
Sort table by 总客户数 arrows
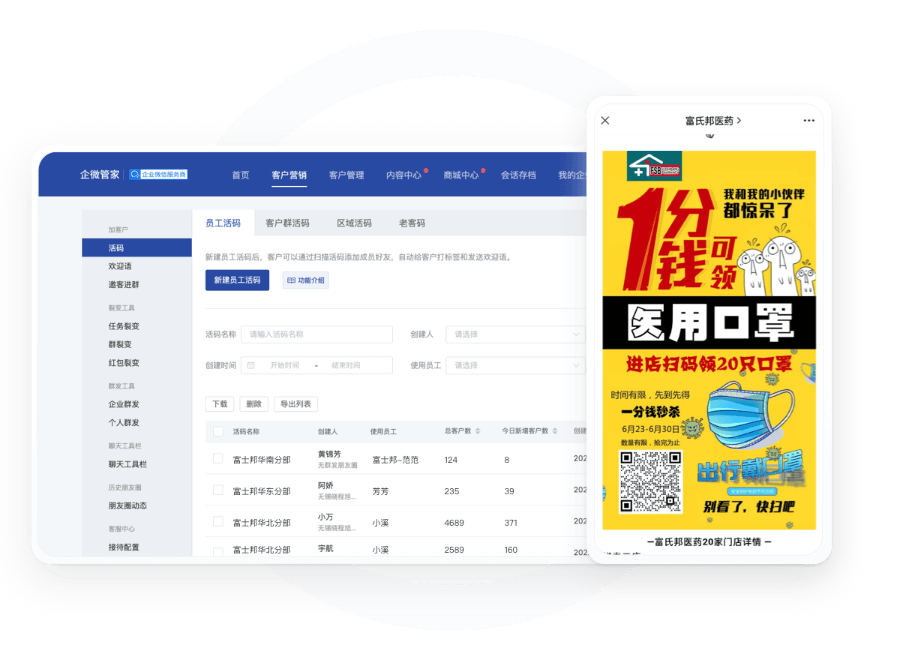[478, 431]
